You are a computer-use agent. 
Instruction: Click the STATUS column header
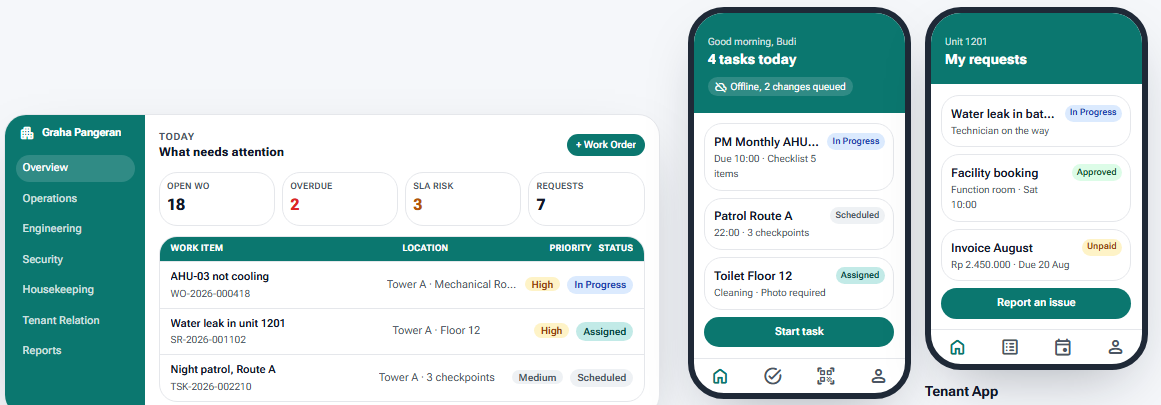(x=616, y=248)
